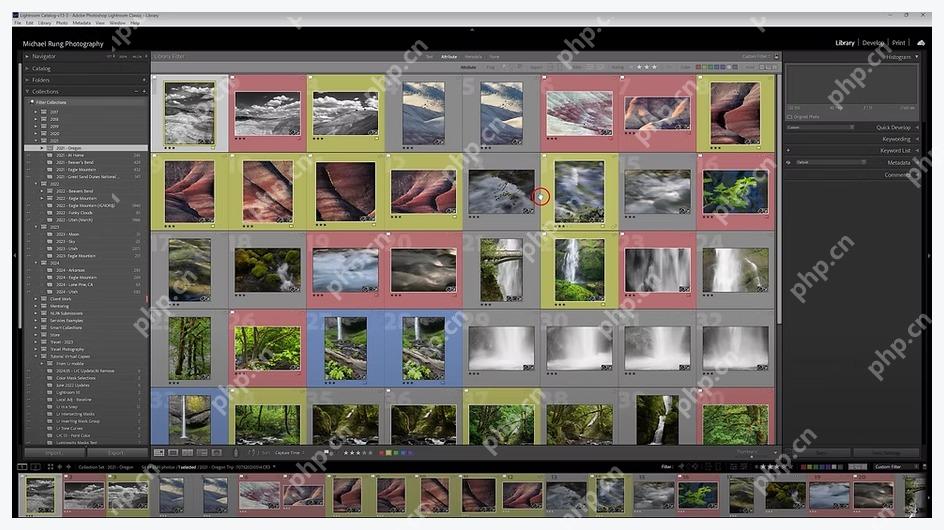This screenshot has width=944, height=530.
Task: Open the Help menu
Action: [135, 23]
